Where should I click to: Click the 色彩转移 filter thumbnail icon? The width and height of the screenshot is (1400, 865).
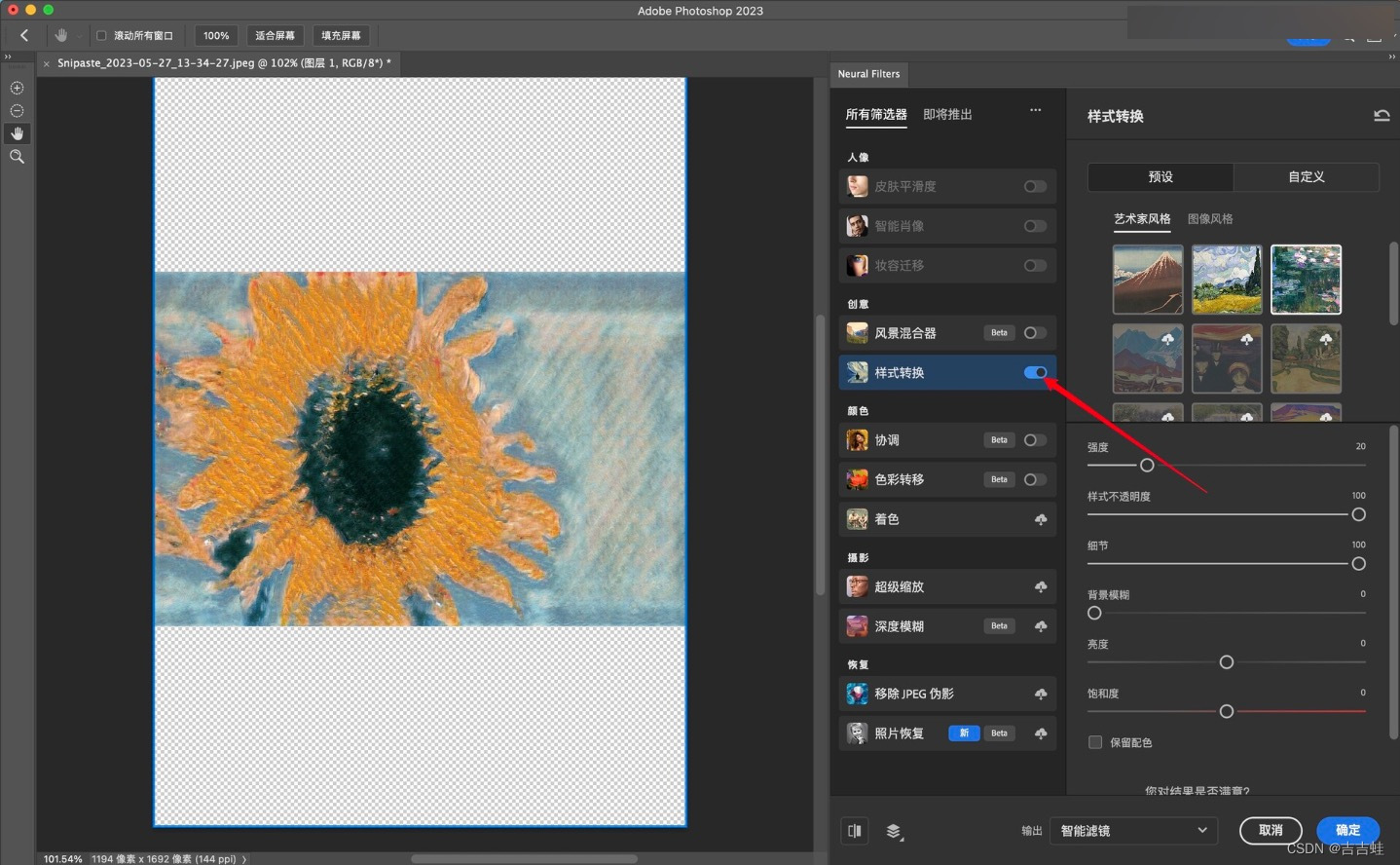[857, 479]
